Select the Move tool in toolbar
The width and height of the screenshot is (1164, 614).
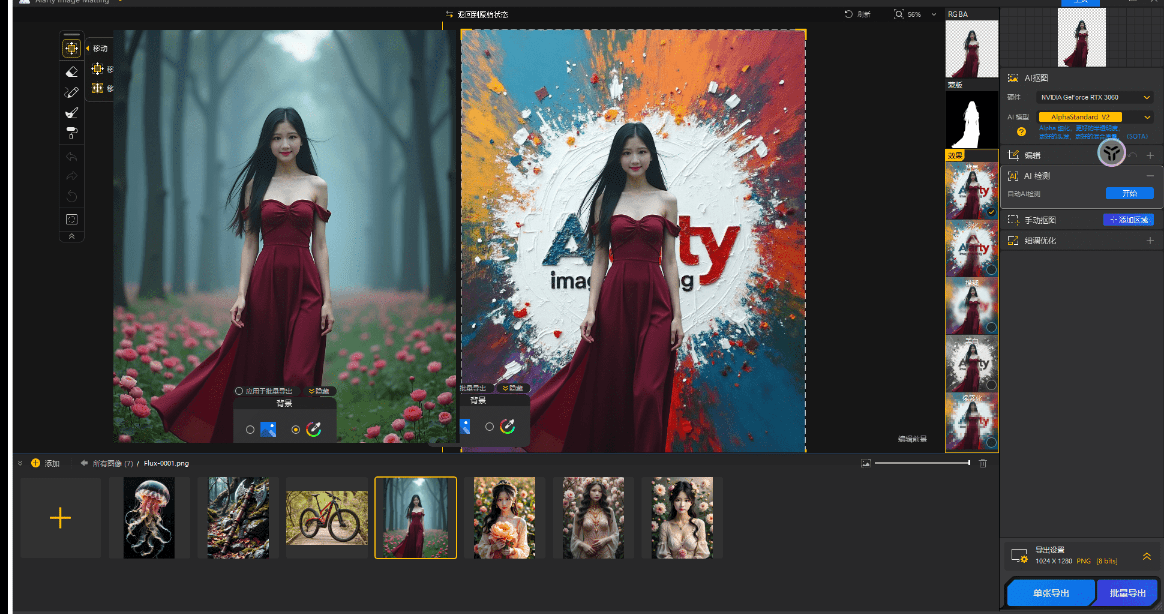(x=71, y=48)
